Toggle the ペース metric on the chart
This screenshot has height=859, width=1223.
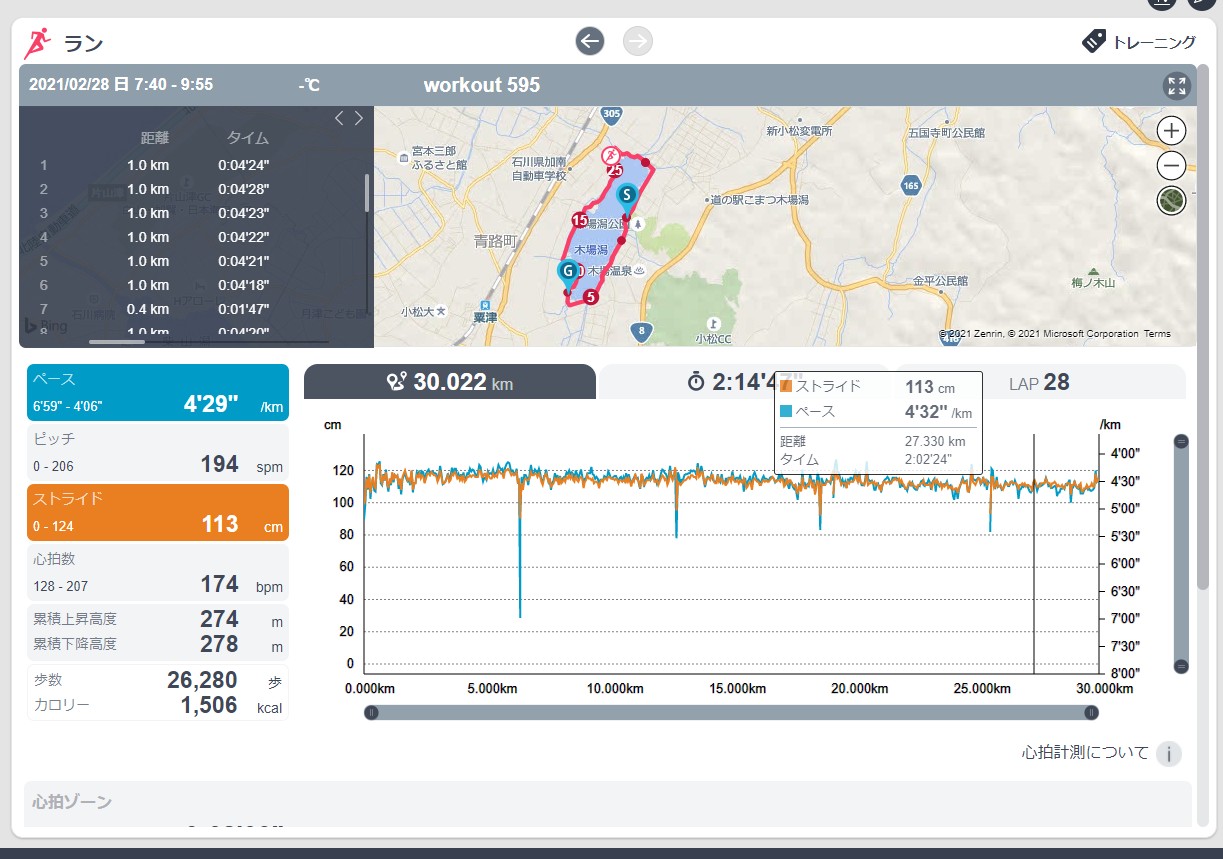[x=158, y=392]
